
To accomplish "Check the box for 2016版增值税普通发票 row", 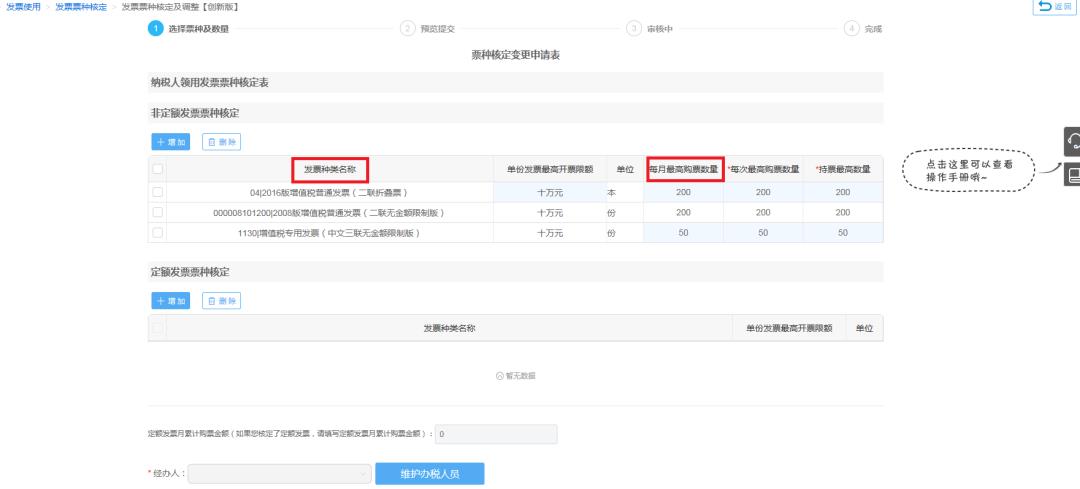I will [157, 192].
